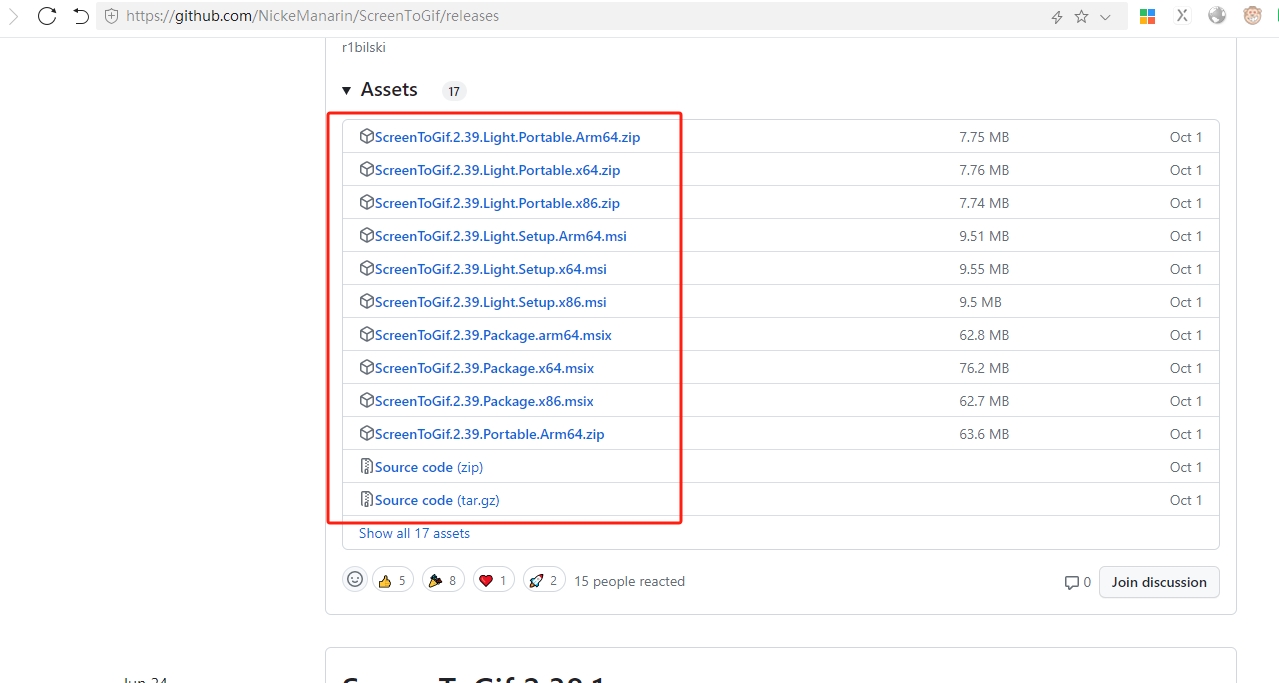The width and height of the screenshot is (1279, 683).
Task: Click the four-color squares extension icon
Action: 1147,16
